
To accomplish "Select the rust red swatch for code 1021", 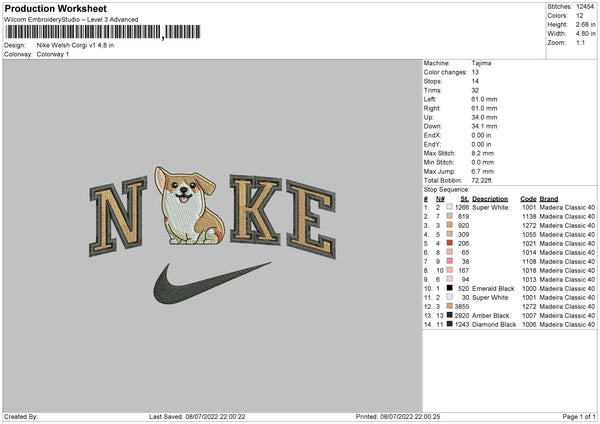I will pyautogui.click(x=450, y=243).
